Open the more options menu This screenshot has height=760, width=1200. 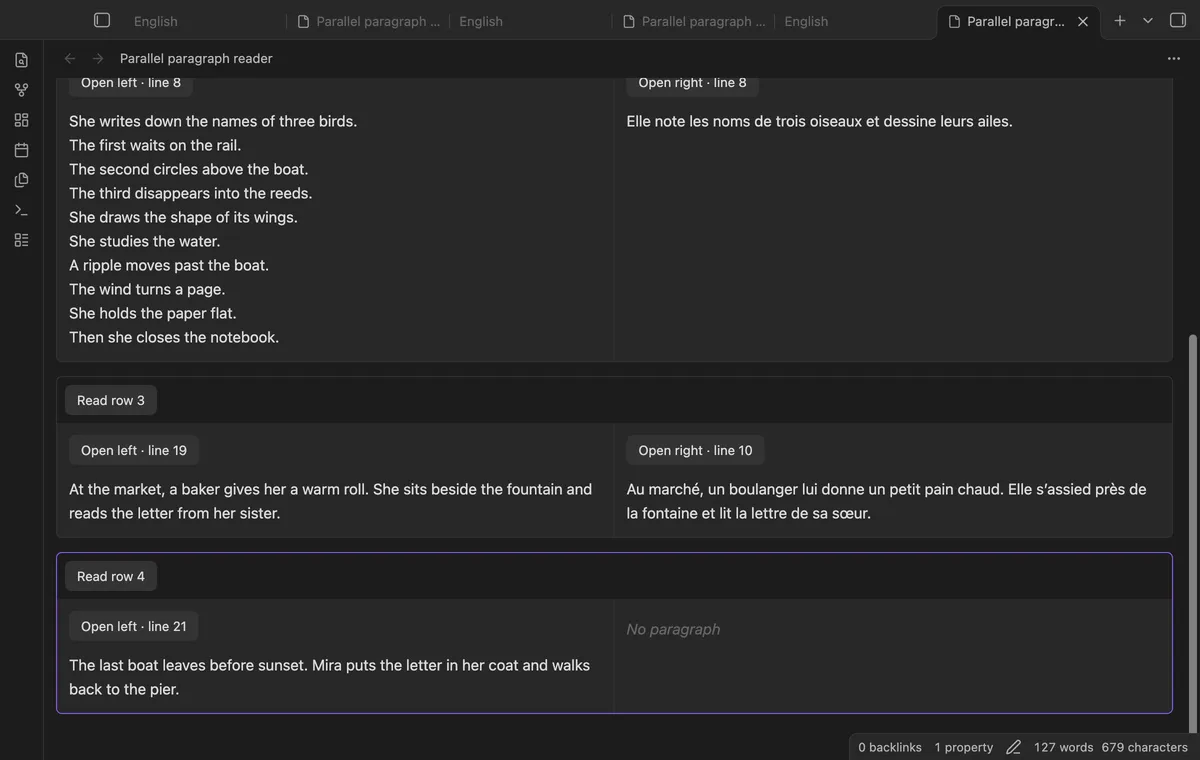pos(1174,58)
